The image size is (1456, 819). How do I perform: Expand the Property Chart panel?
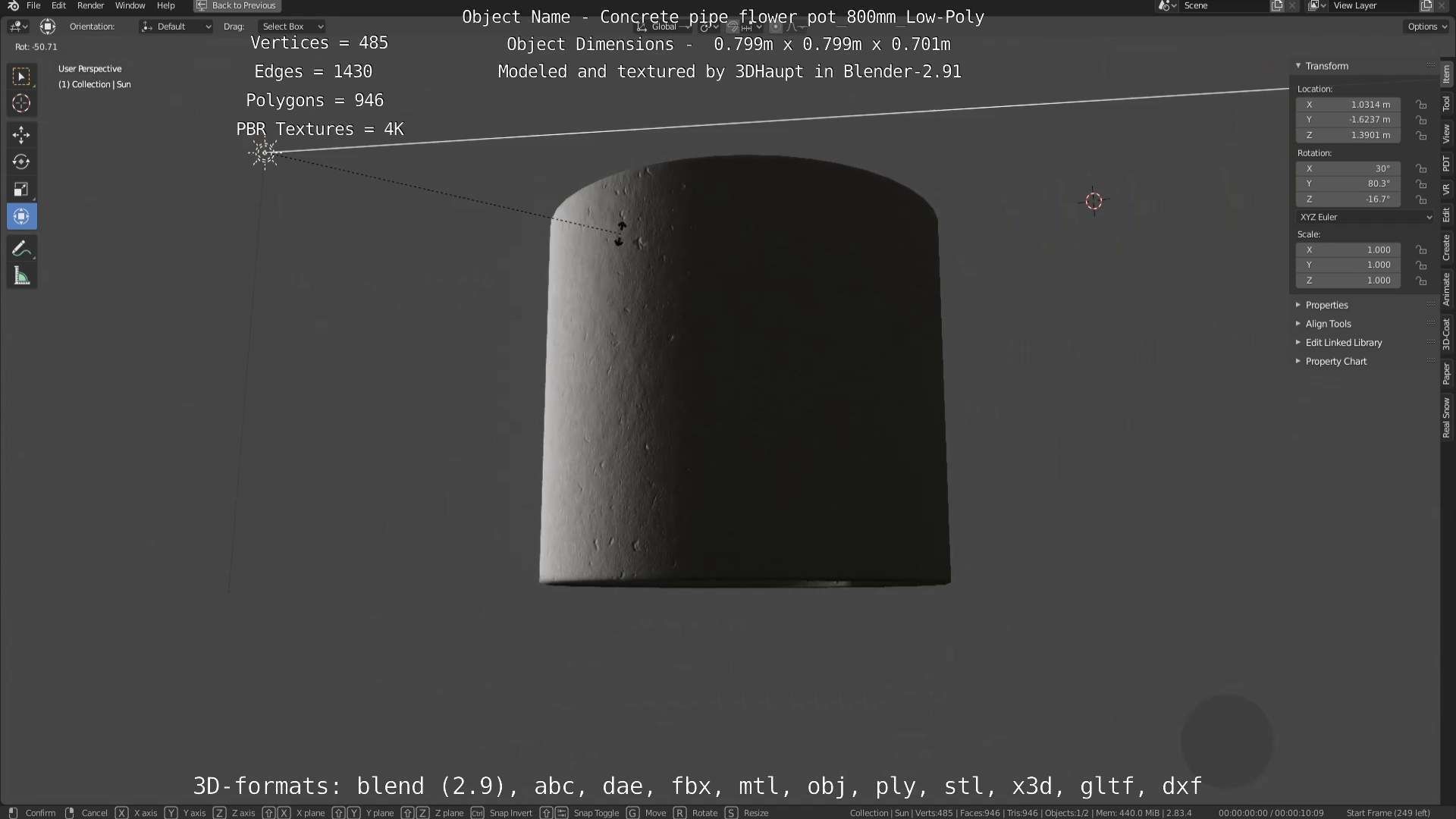point(1335,362)
